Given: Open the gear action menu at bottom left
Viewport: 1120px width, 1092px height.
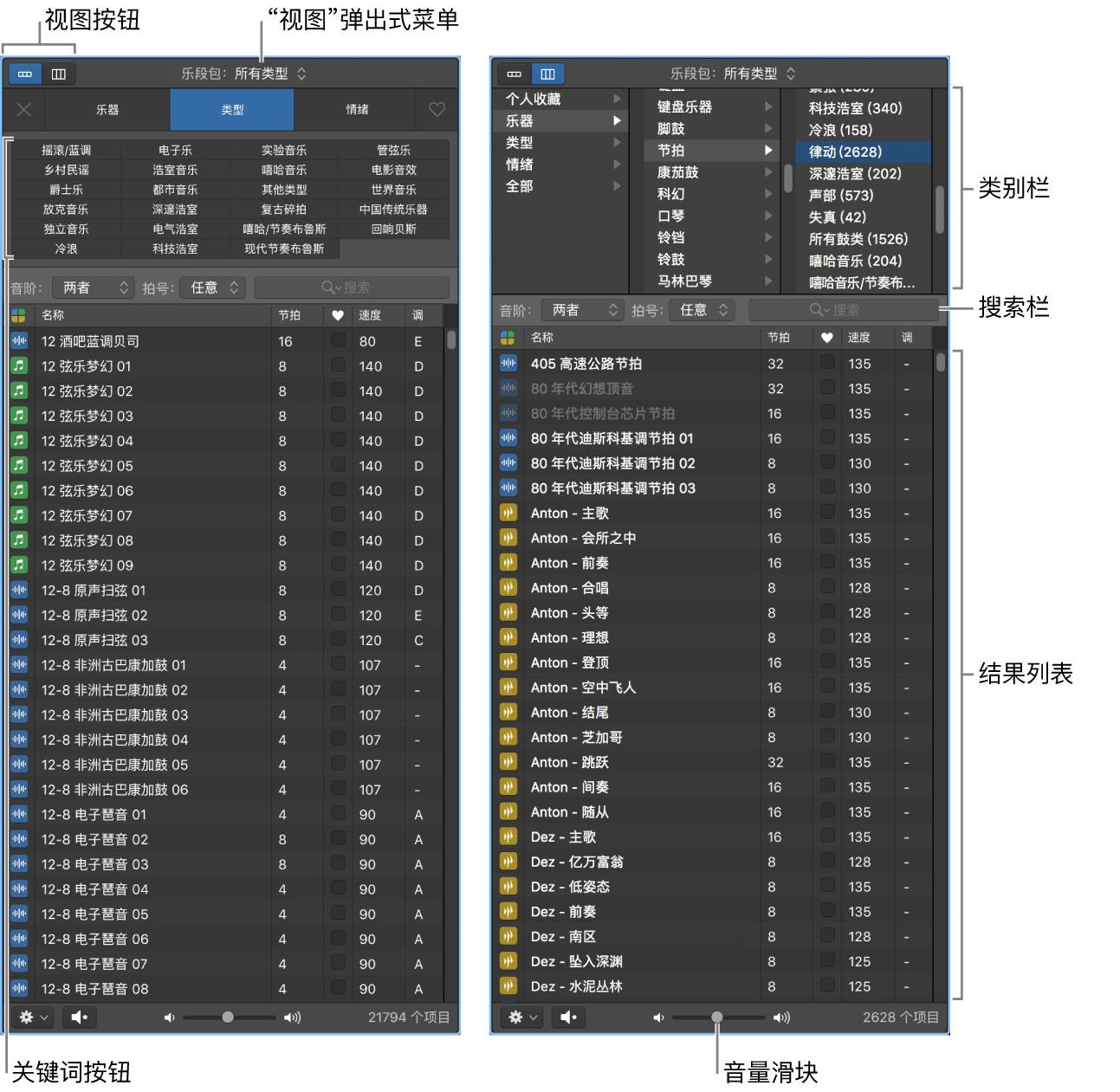Looking at the screenshot, I should click(31, 1018).
